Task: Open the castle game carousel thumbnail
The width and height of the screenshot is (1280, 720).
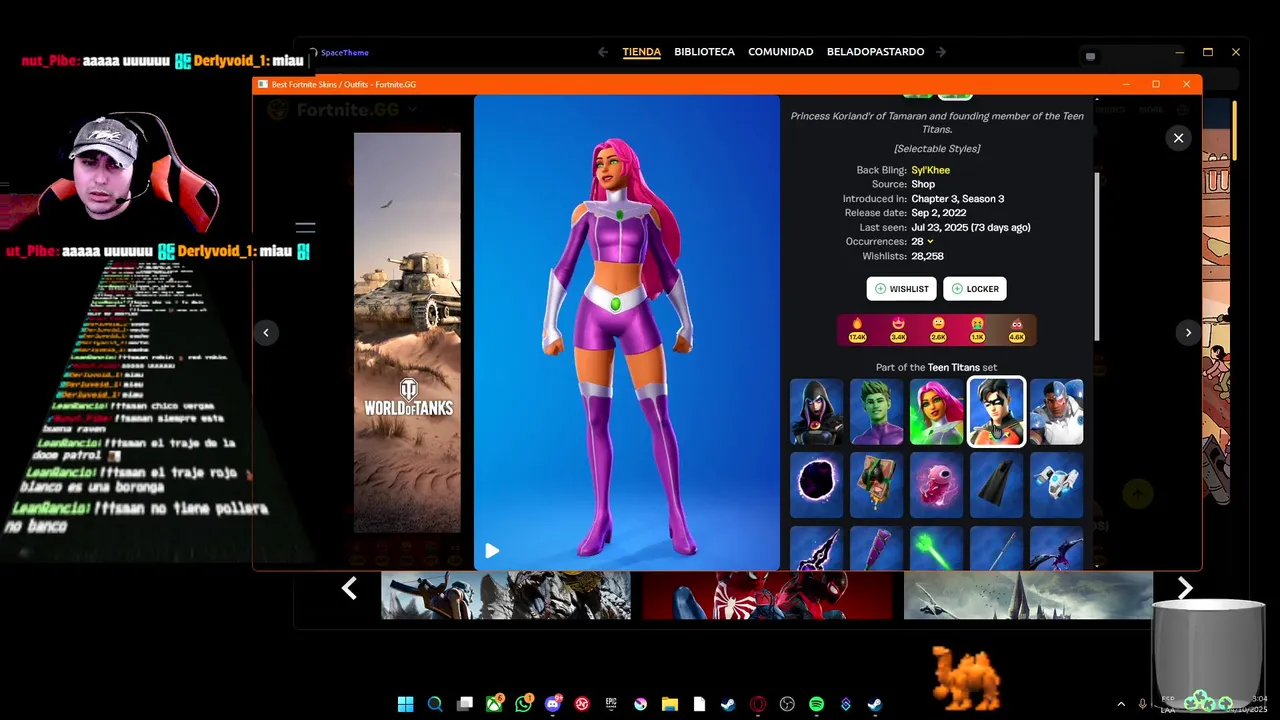Action: (1028, 595)
